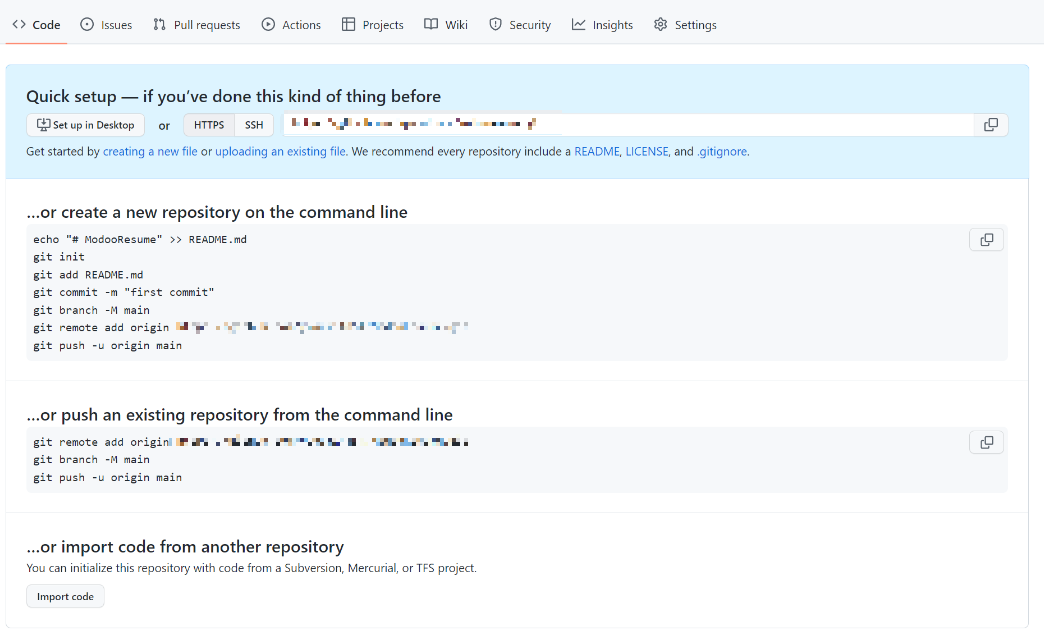Click Set up in Desktop button
Screen dimensions: 1044x634
click(85, 125)
